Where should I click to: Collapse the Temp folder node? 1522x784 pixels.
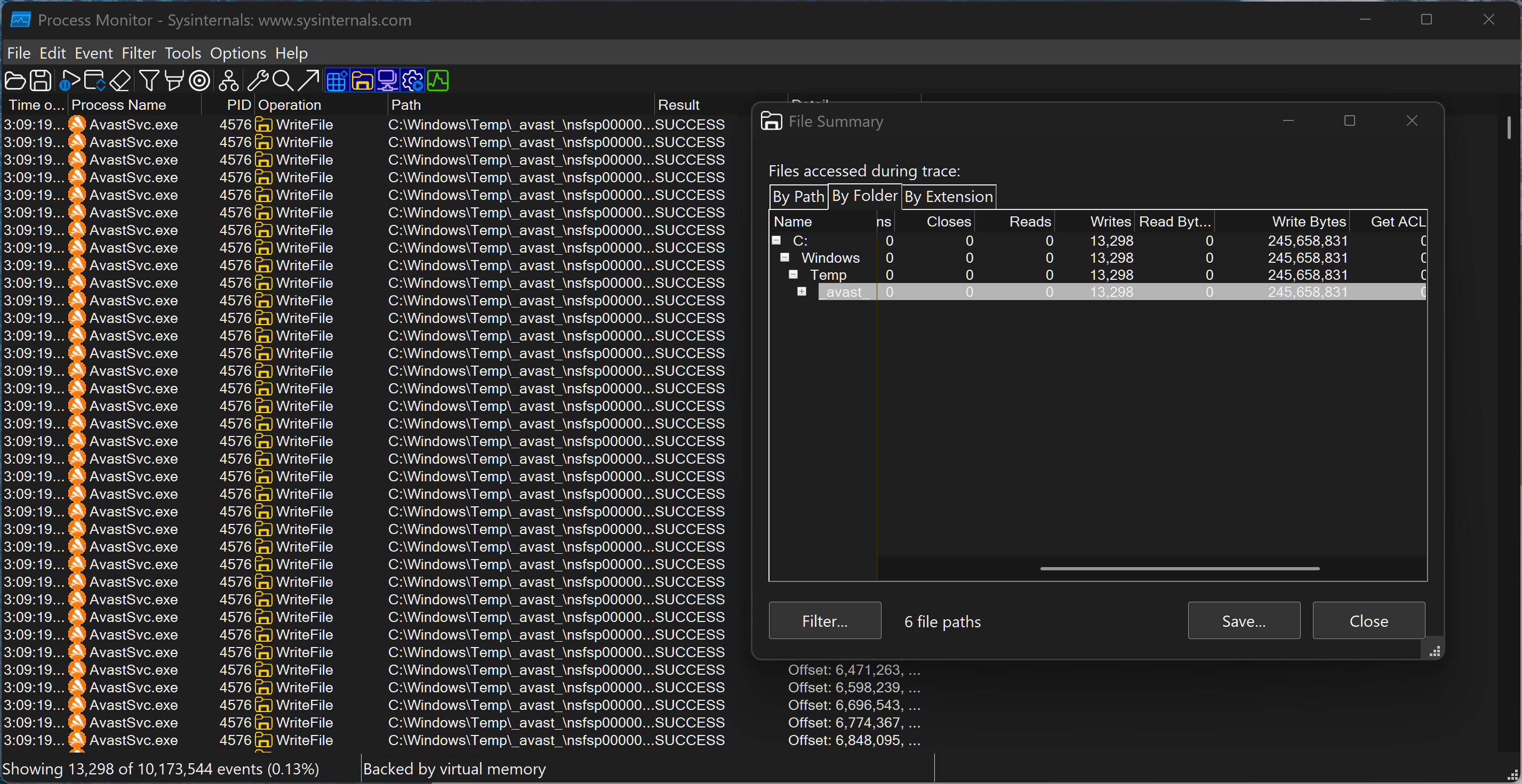[794, 274]
